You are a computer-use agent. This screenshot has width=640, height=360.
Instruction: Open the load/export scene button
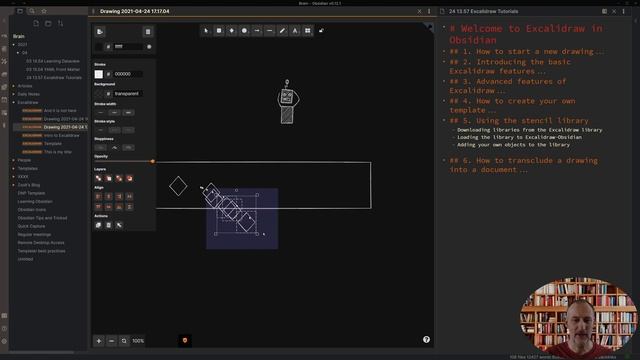100,32
